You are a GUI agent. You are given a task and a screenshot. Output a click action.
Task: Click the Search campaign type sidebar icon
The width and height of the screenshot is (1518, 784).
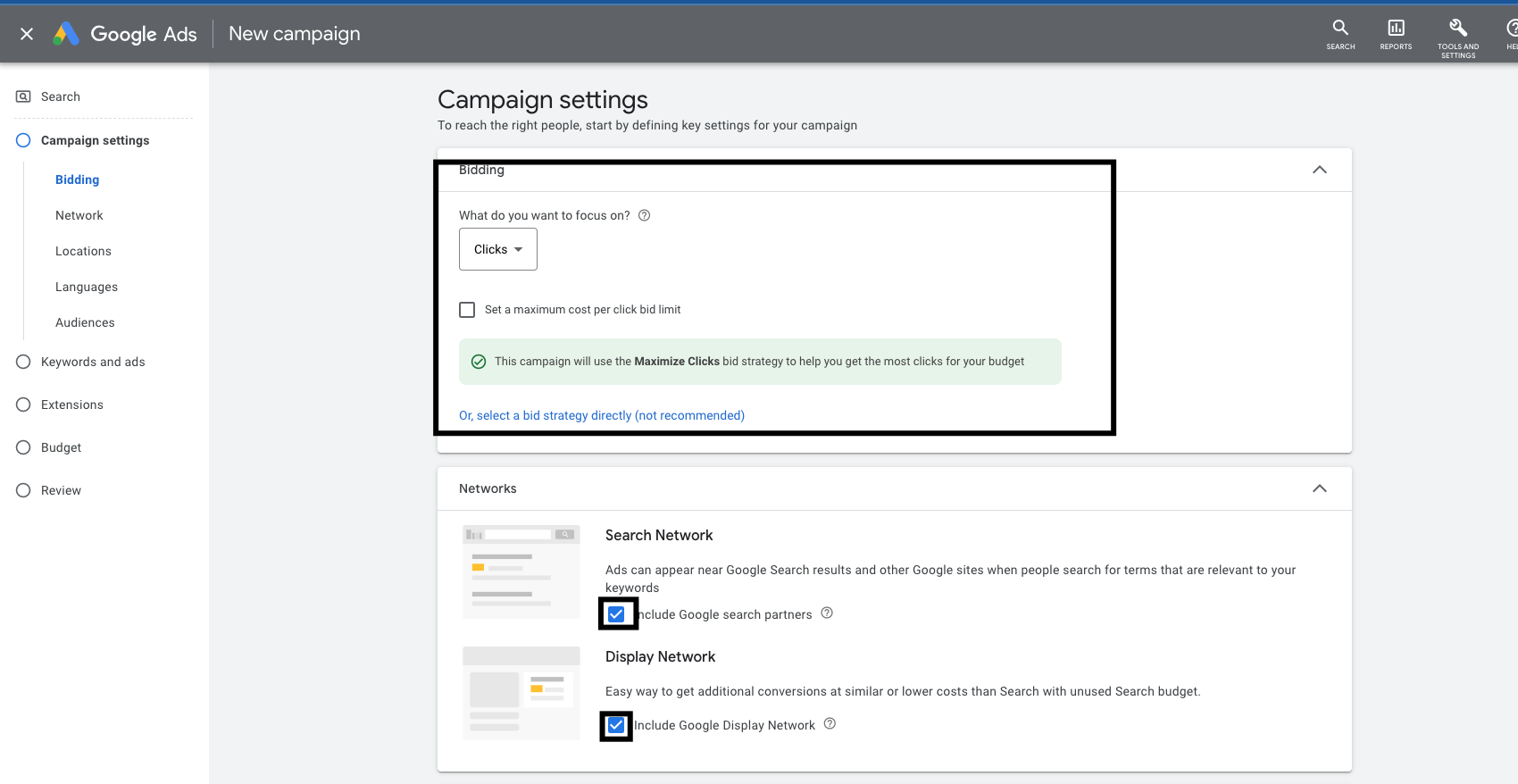(x=24, y=96)
